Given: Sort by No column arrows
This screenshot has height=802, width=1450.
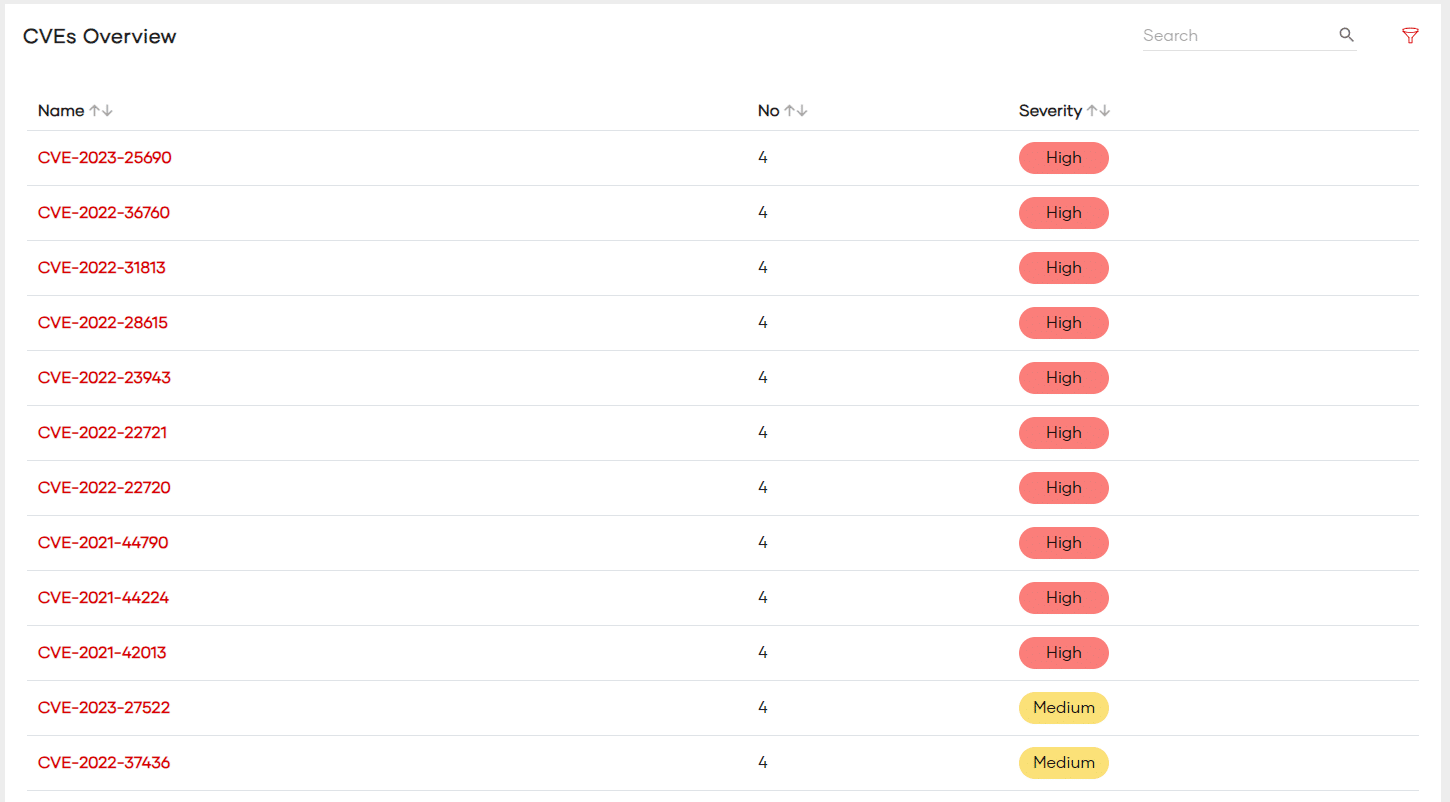Looking at the screenshot, I should click(x=795, y=111).
